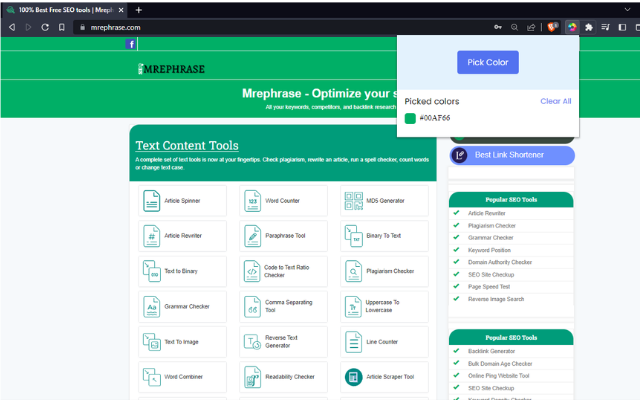Viewport: 640px width, 400px height.
Task: Open Code to Text Ratio Checker
Action: point(283,271)
